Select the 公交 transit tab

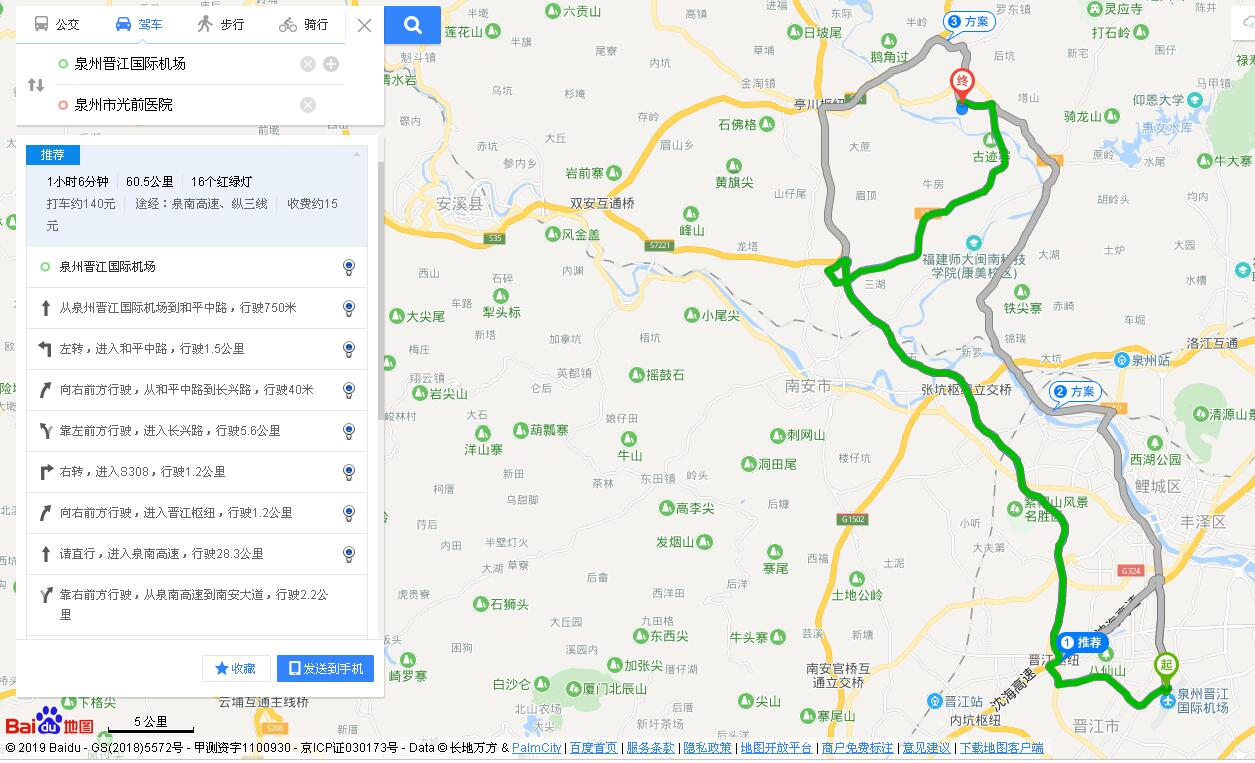click(56, 24)
